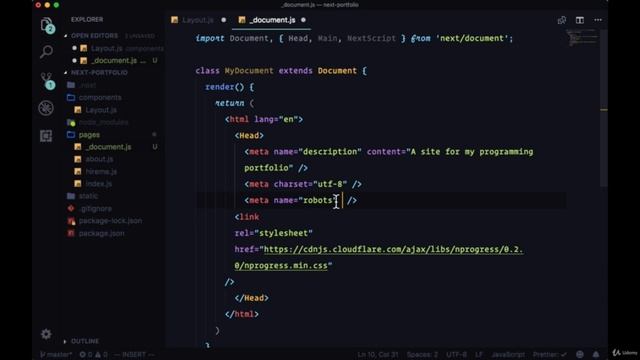Select the _document.js editor tab
The width and height of the screenshot is (640, 360).
[271, 20]
